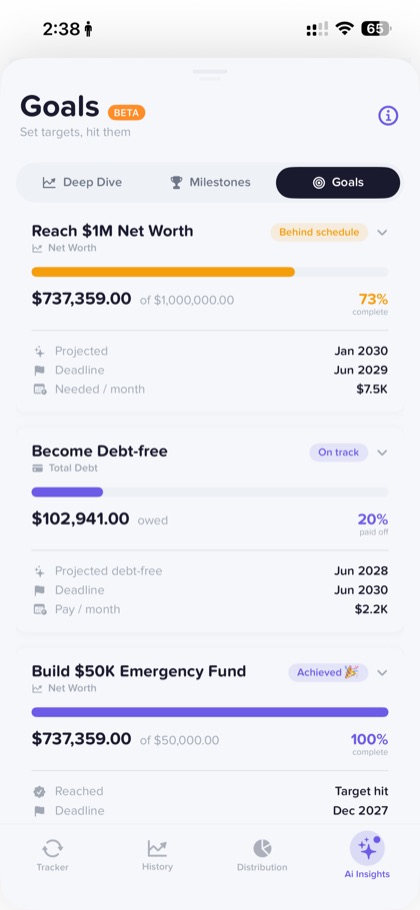Tap the Wi-Fi status icon
The width and height of the screenshot is (420, 910).
tap(345, 28)
